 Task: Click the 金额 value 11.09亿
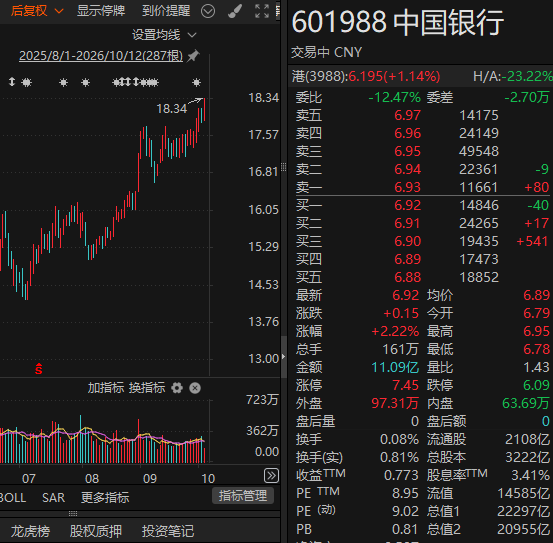pyautogui.click(x=395, y=367)
